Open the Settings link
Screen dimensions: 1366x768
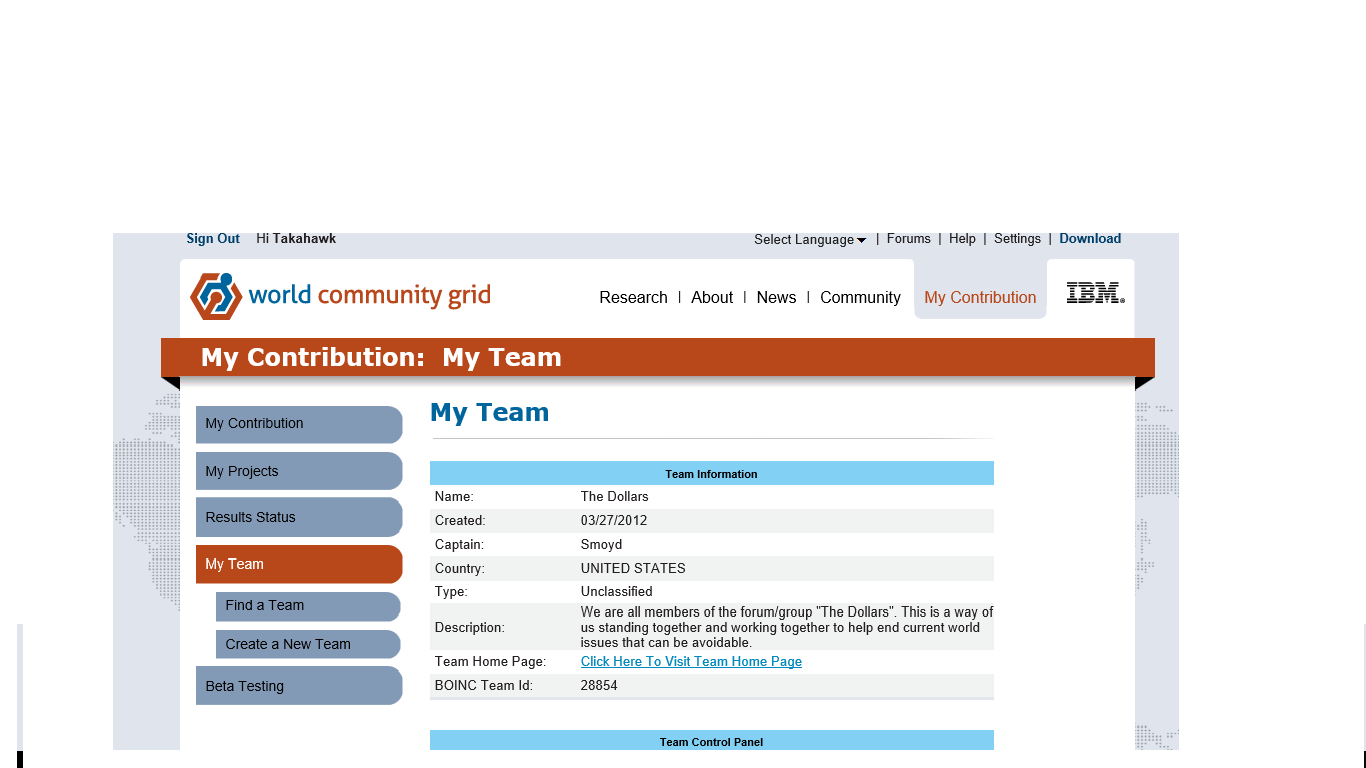(x=1017, y=239)
